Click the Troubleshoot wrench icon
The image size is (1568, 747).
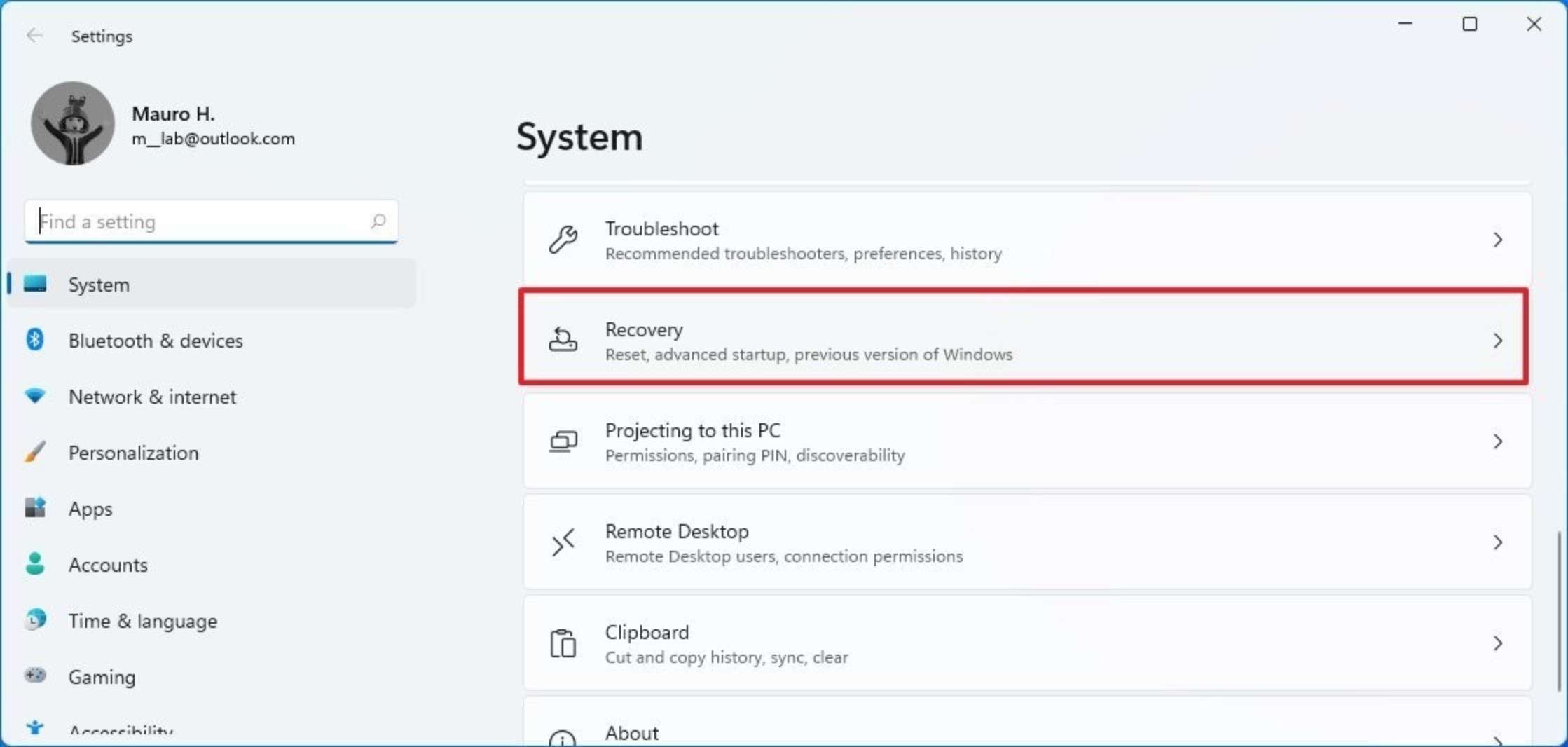tap(563, 240)
